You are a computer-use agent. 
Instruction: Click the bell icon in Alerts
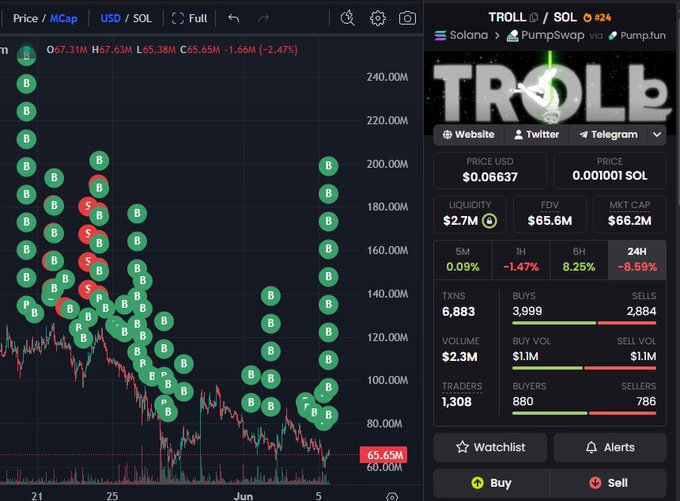pyautogui.click(x=591, y=447)
